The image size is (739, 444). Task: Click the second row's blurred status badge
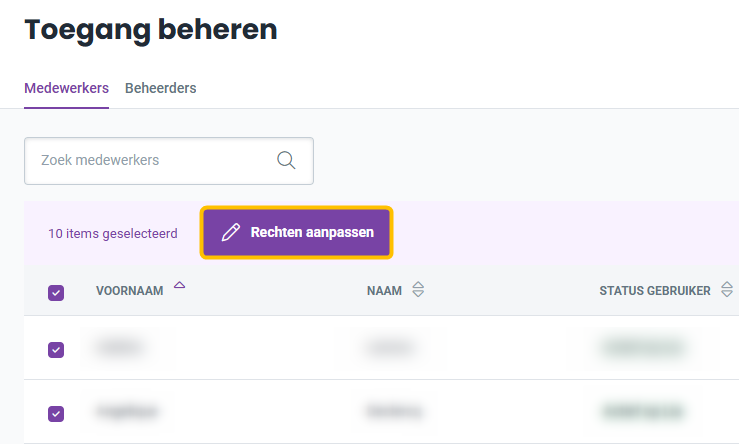tap(643, 411)
